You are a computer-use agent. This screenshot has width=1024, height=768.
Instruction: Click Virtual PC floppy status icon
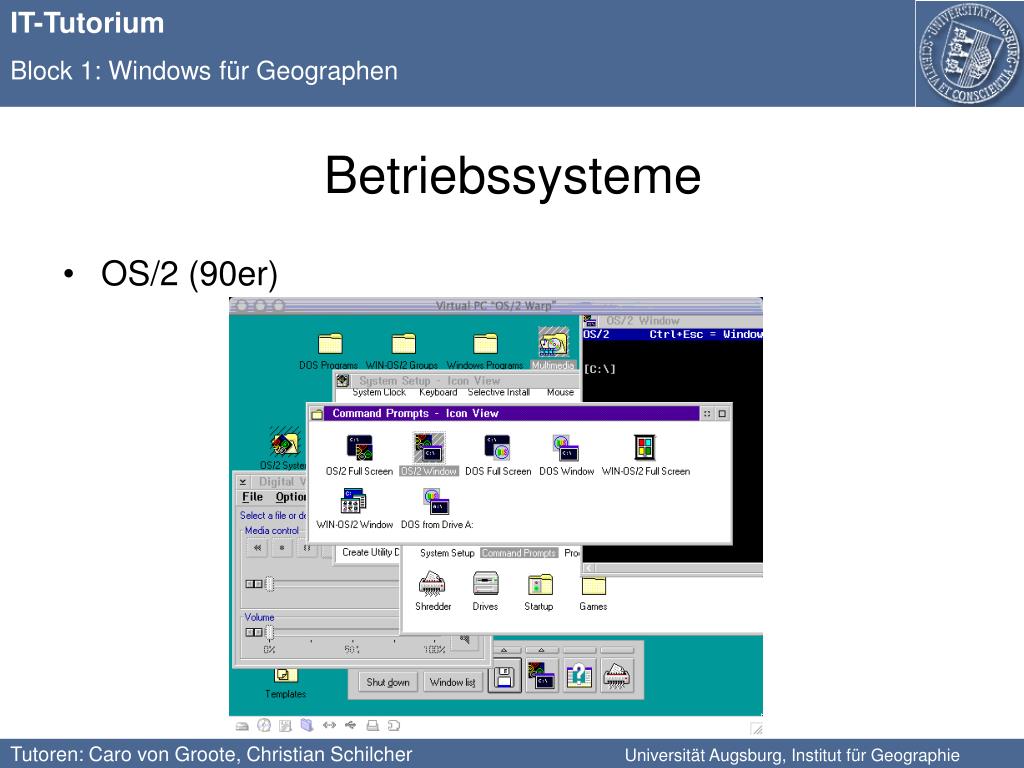tap(285, 725)
